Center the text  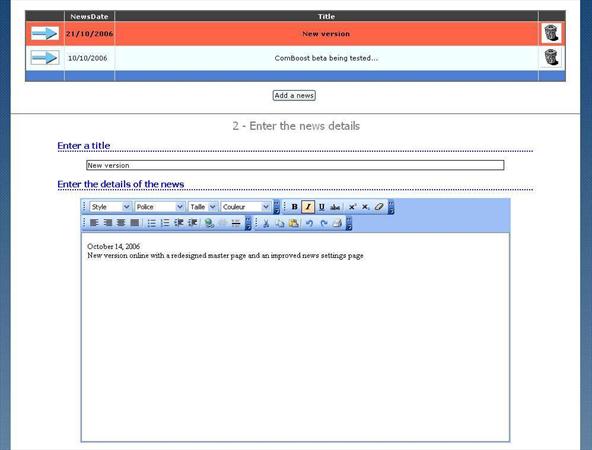pyautogui.click(x=121, y=223)
